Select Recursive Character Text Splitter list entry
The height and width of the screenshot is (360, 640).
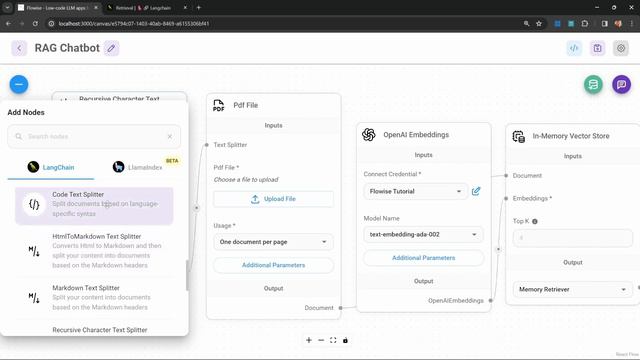[x=94, y=330]
